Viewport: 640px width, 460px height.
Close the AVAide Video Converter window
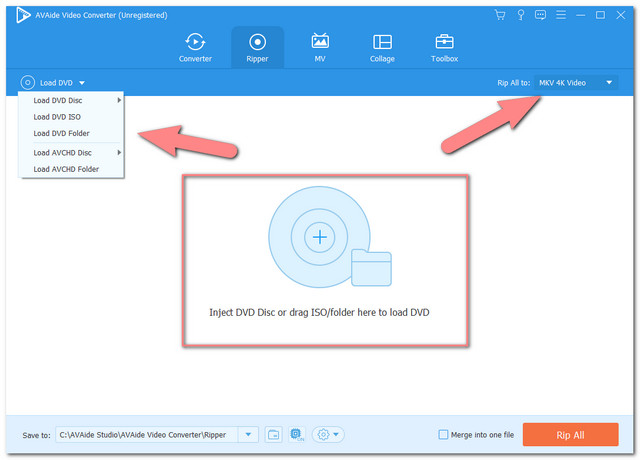(x=621, y=15)
